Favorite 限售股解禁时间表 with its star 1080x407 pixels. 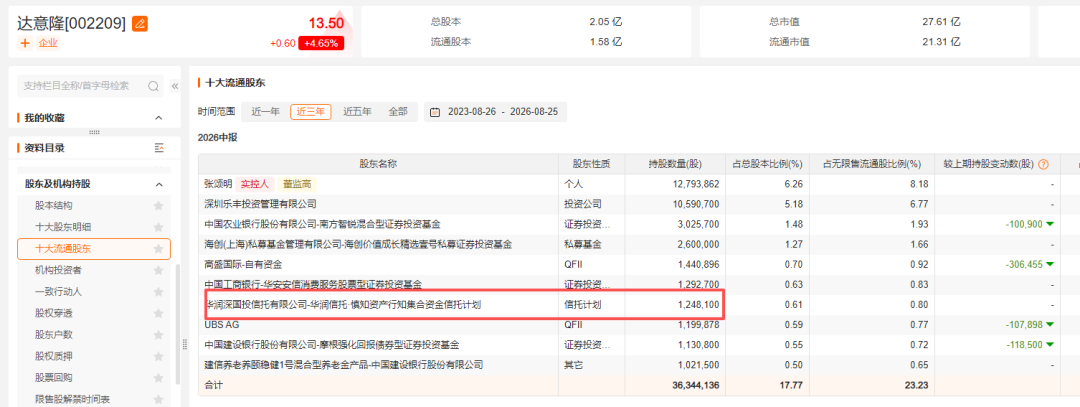(158, 399)
